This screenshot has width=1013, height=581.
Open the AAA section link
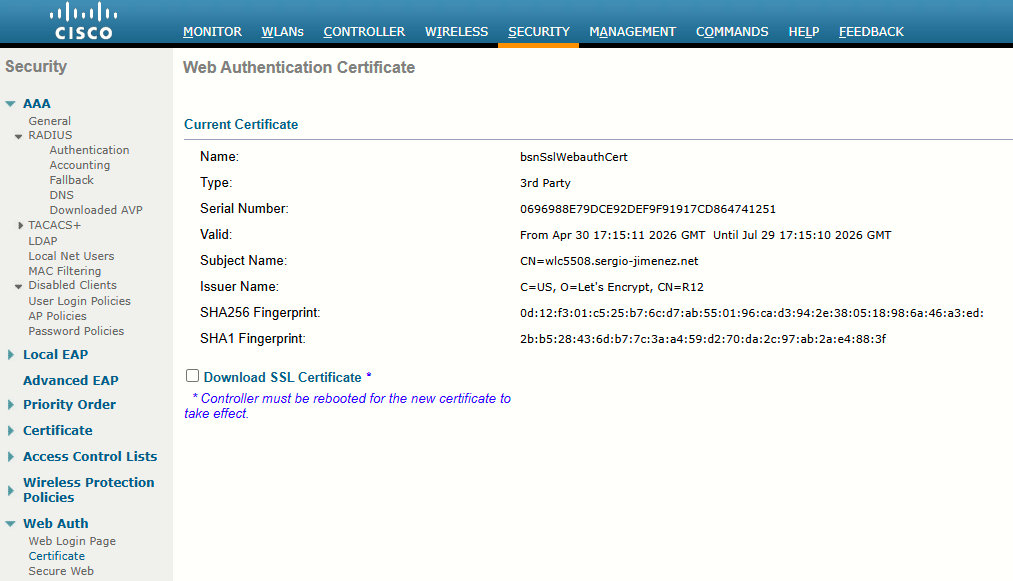pos(37,103)
